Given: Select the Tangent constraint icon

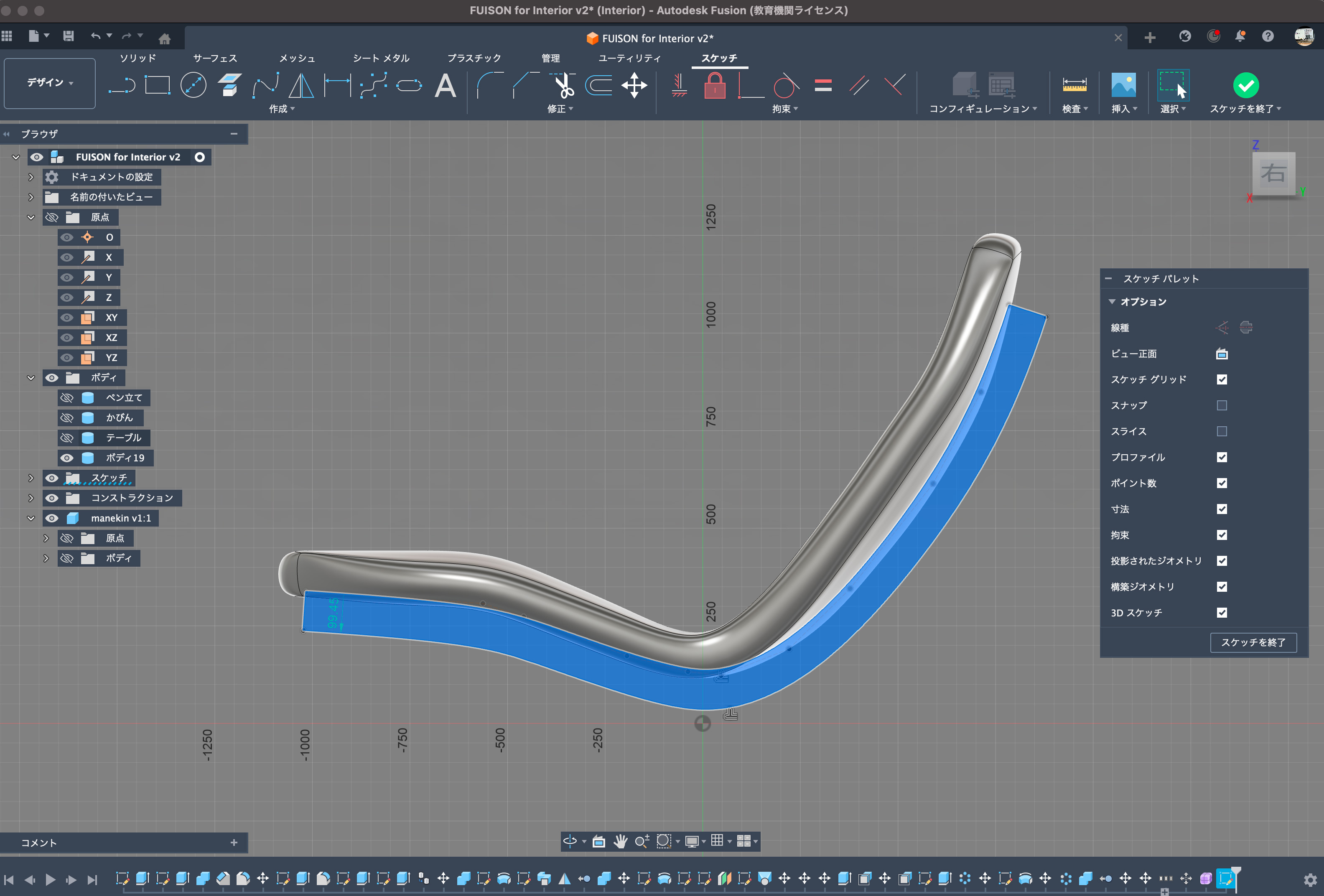Looking at the screenshot, I should [786, 85].
